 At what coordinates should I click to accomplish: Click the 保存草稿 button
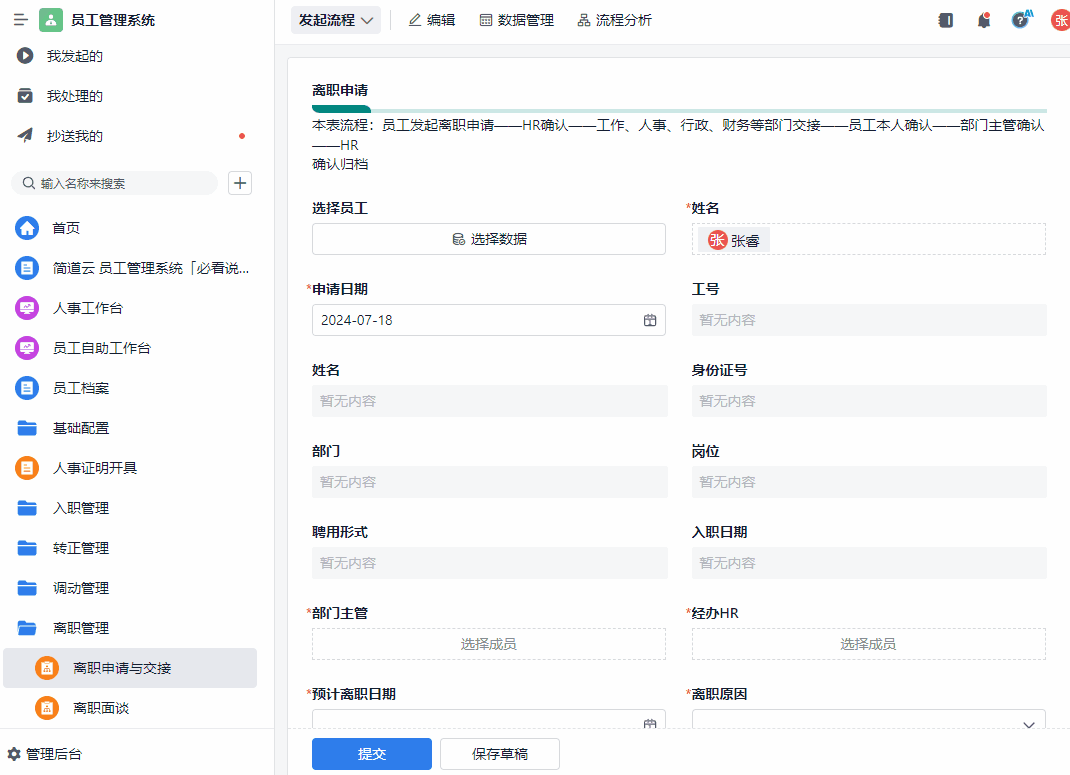click(x=500, y=754)
